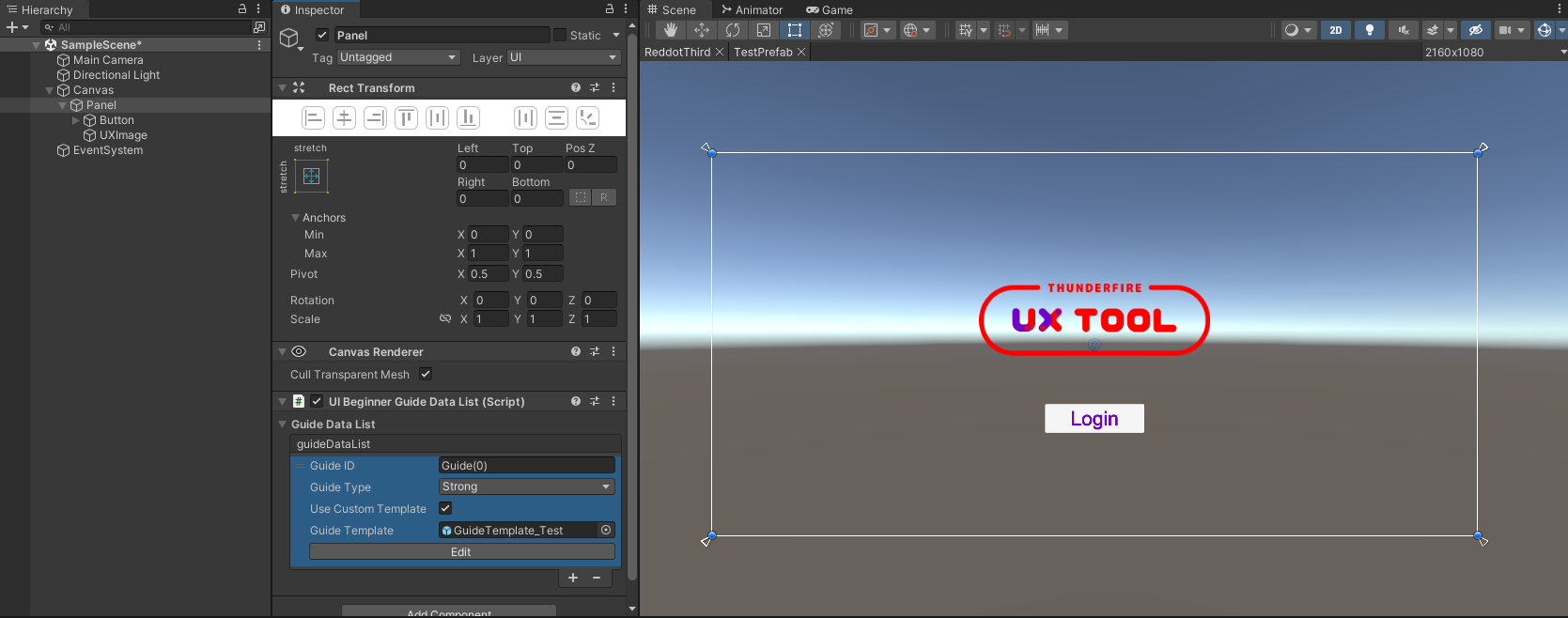Screen dimensions: 1568x618
Task: Toggle scene lighting bulb button
Action: point(1370,30)
